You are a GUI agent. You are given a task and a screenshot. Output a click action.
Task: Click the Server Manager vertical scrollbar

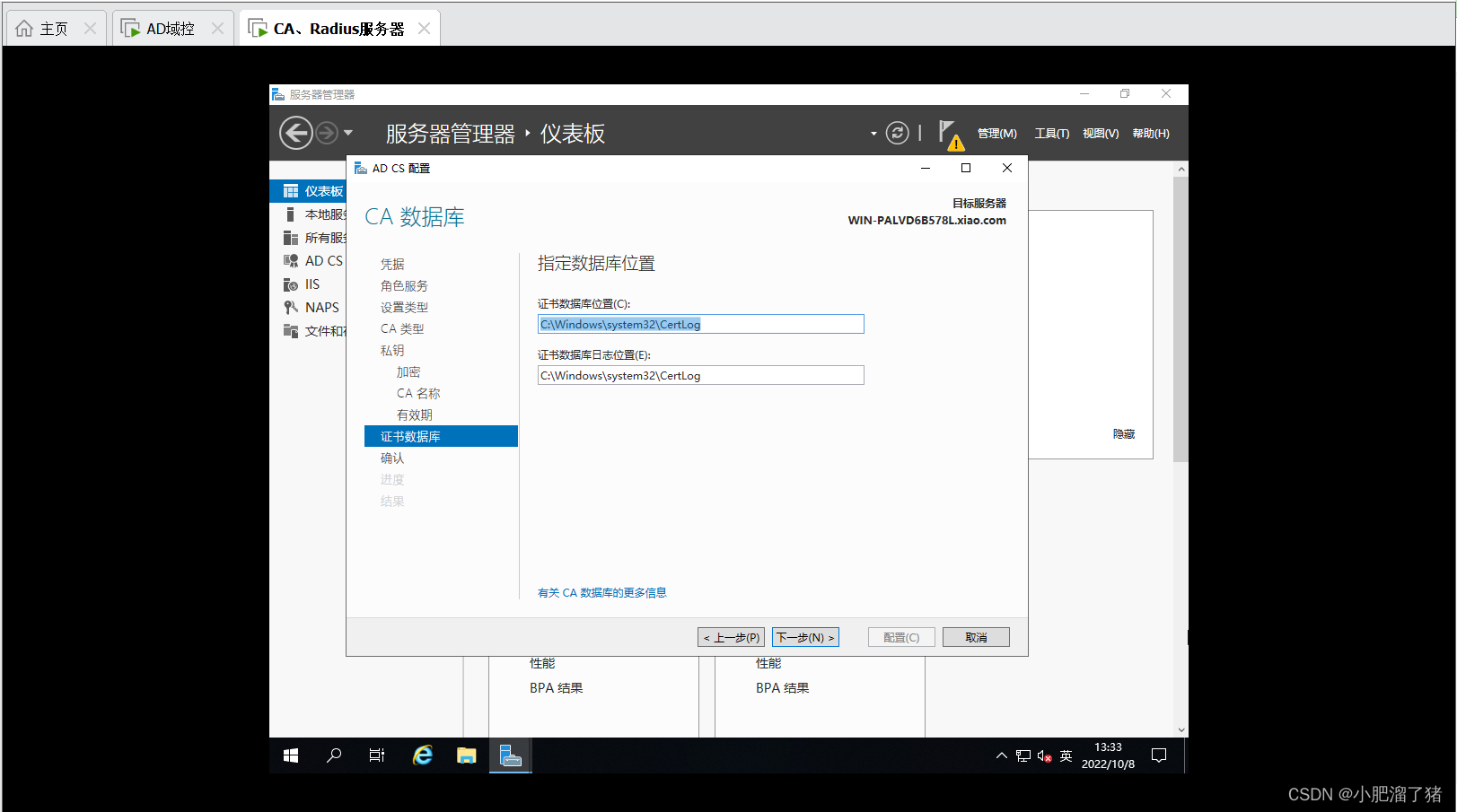coord(1181,319)
